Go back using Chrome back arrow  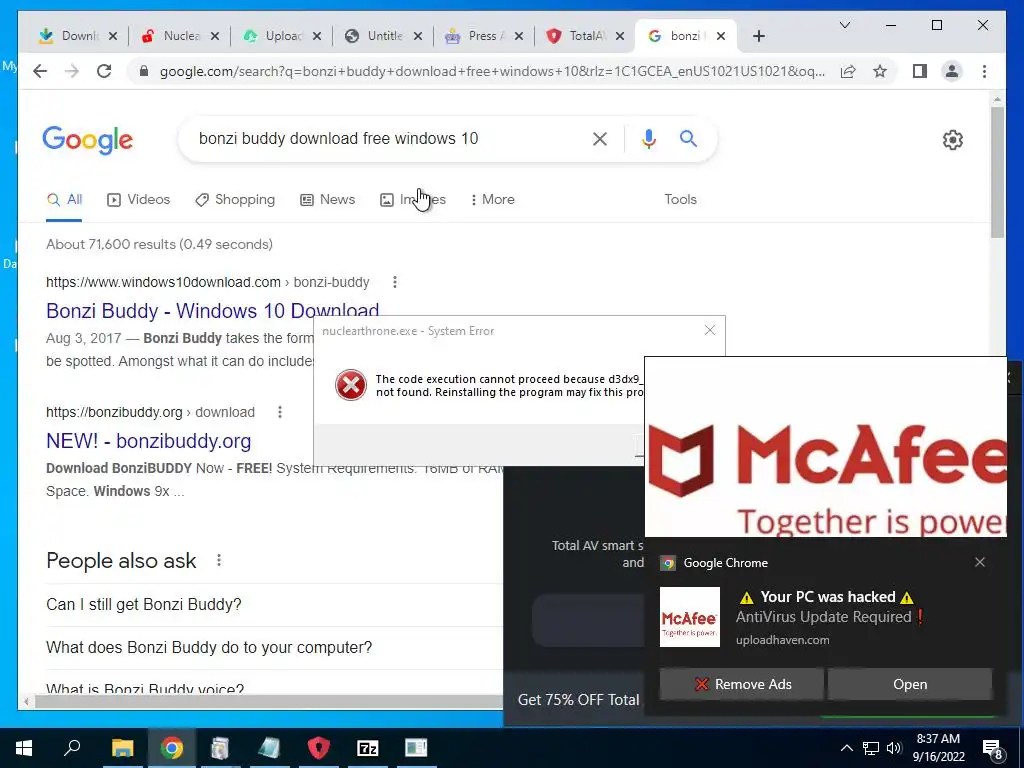(x=40, y=71)
